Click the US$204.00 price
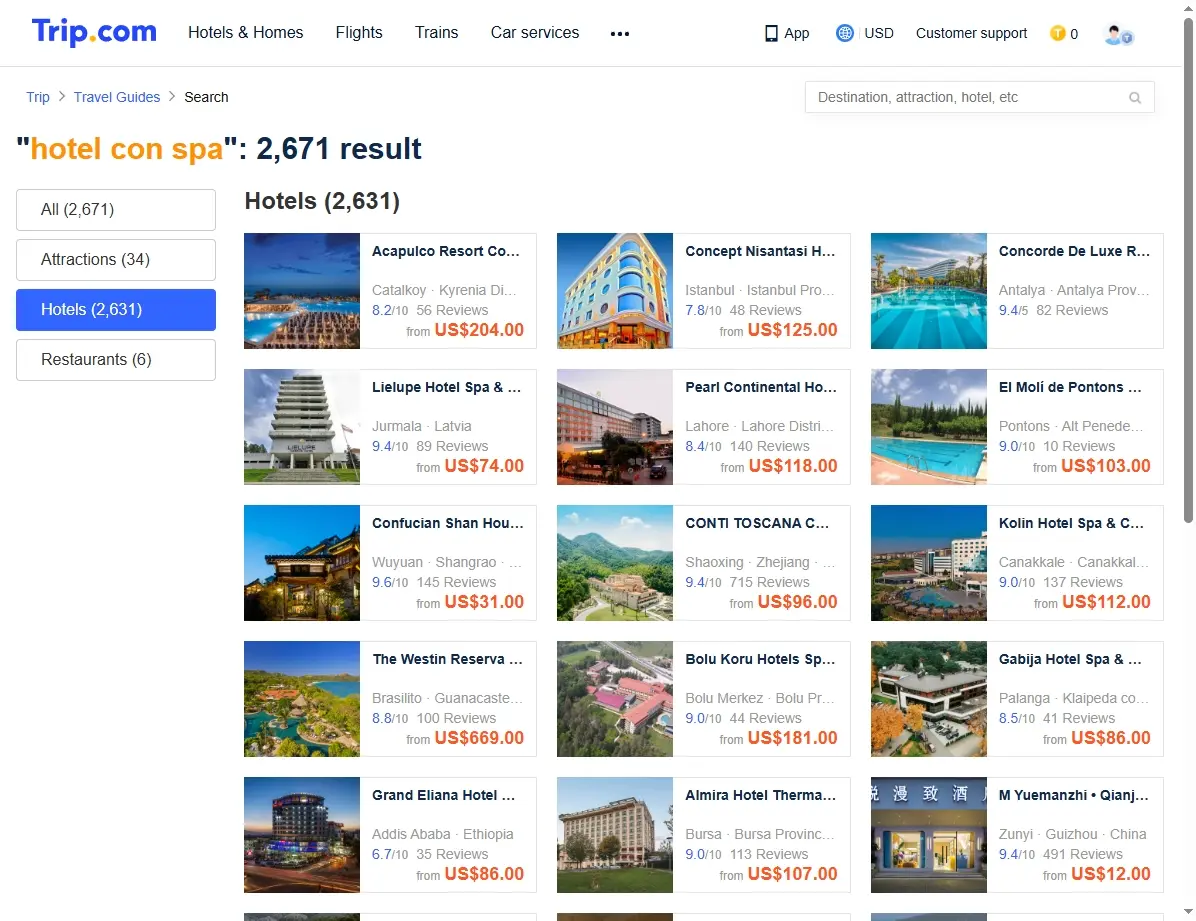Screen dimensions: 1196x921 (x=479, y=330)
